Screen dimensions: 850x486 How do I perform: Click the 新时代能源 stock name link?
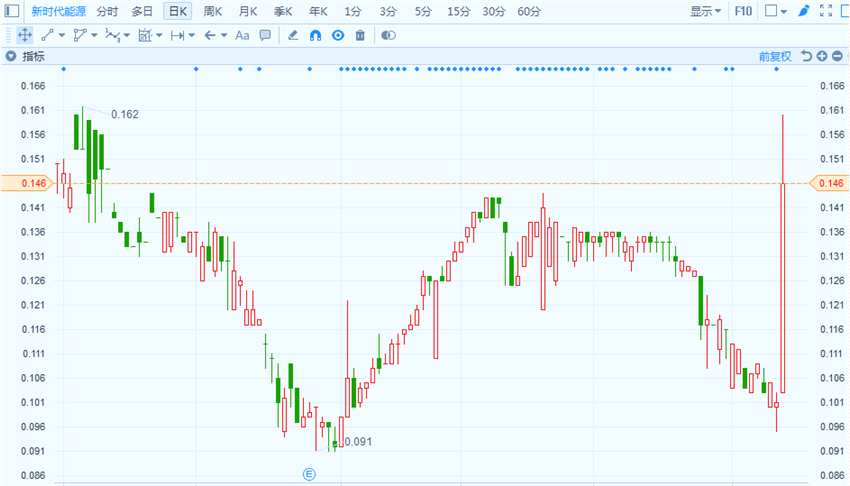tap(58, 11)
